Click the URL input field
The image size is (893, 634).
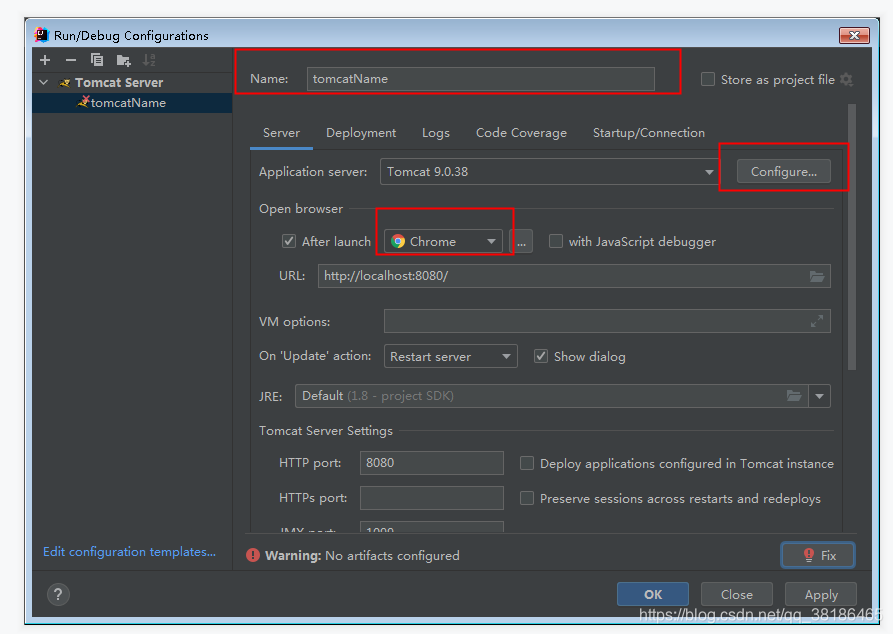[574, 276]
